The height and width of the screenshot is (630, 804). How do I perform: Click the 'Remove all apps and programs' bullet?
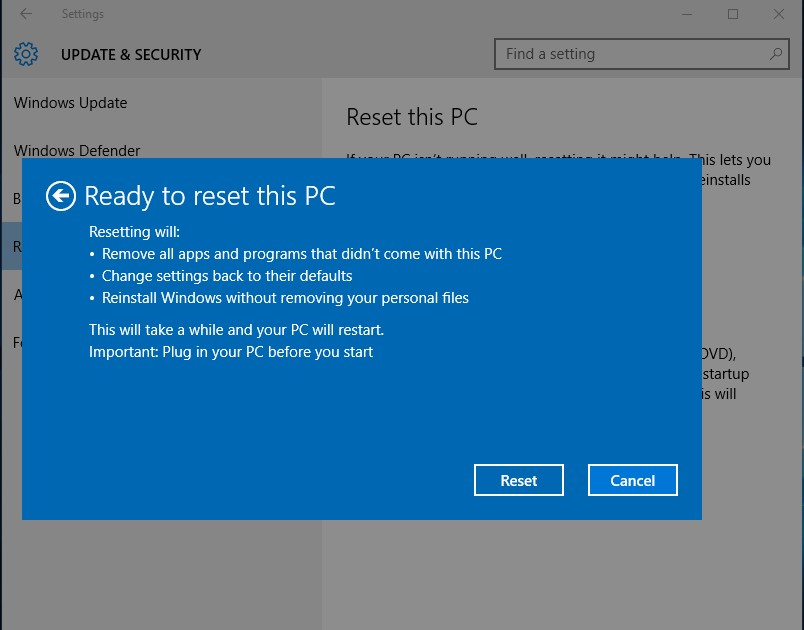pos(301,253)
